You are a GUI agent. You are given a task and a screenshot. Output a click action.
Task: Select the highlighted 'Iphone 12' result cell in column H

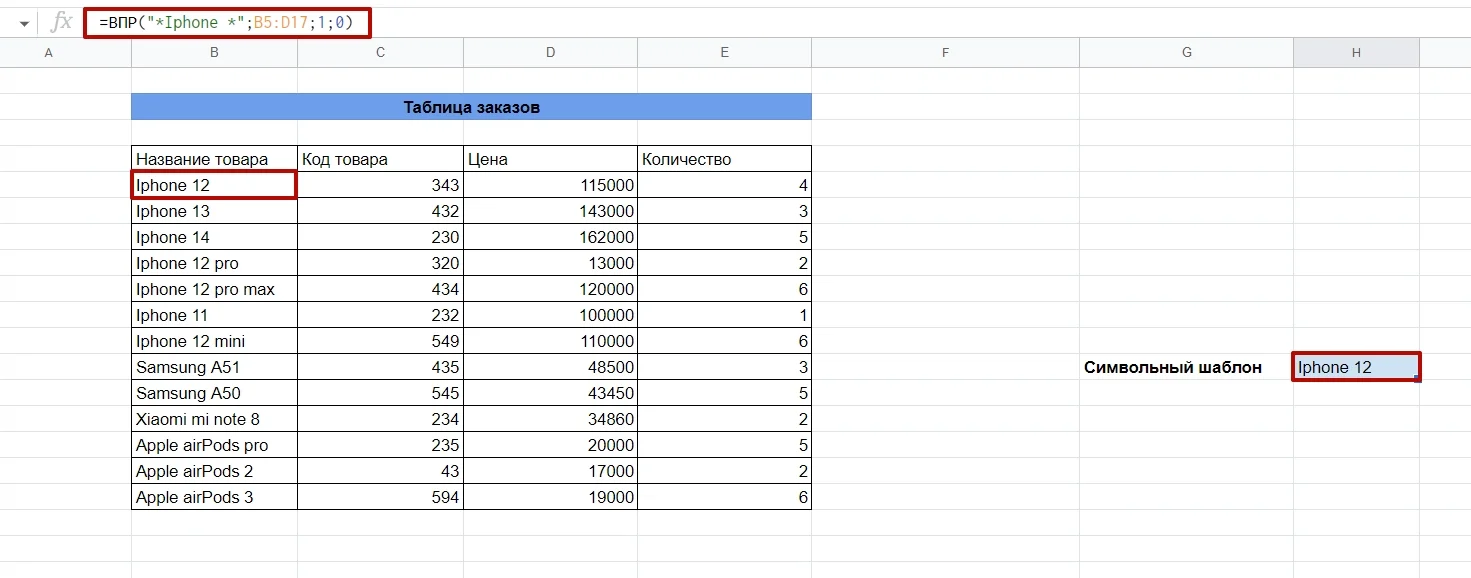(x=1356, y=367)
